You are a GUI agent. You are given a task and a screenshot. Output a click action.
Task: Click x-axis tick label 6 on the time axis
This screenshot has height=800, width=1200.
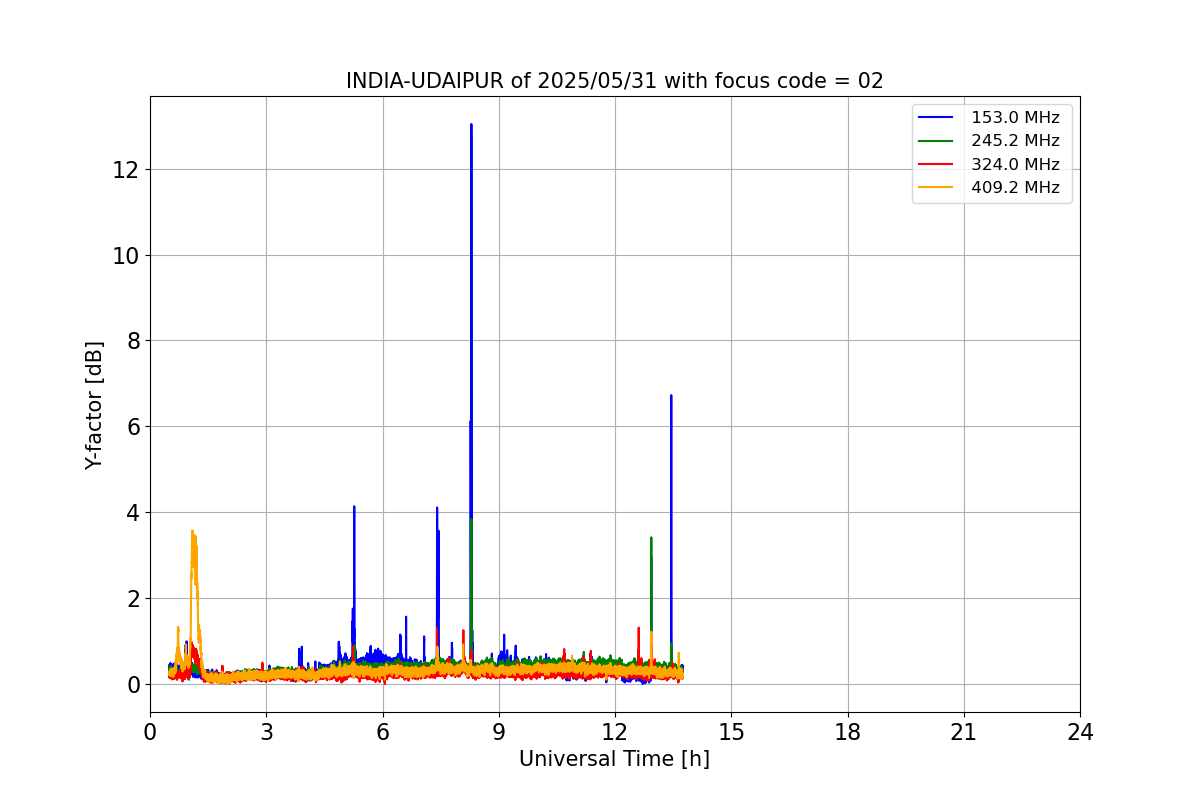383,732
